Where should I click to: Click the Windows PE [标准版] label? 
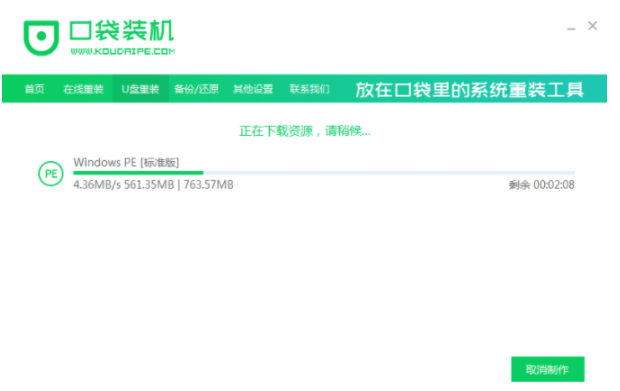coord(126,162)
